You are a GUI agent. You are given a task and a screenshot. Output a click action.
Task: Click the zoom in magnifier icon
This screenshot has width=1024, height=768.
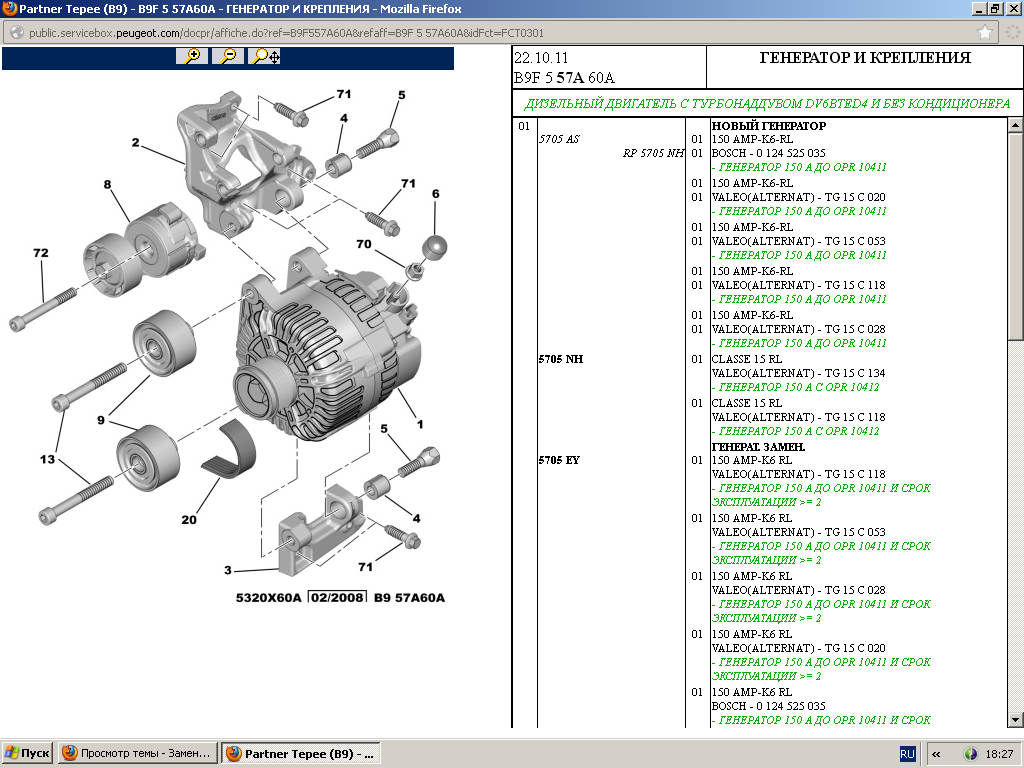pos(192,57)
